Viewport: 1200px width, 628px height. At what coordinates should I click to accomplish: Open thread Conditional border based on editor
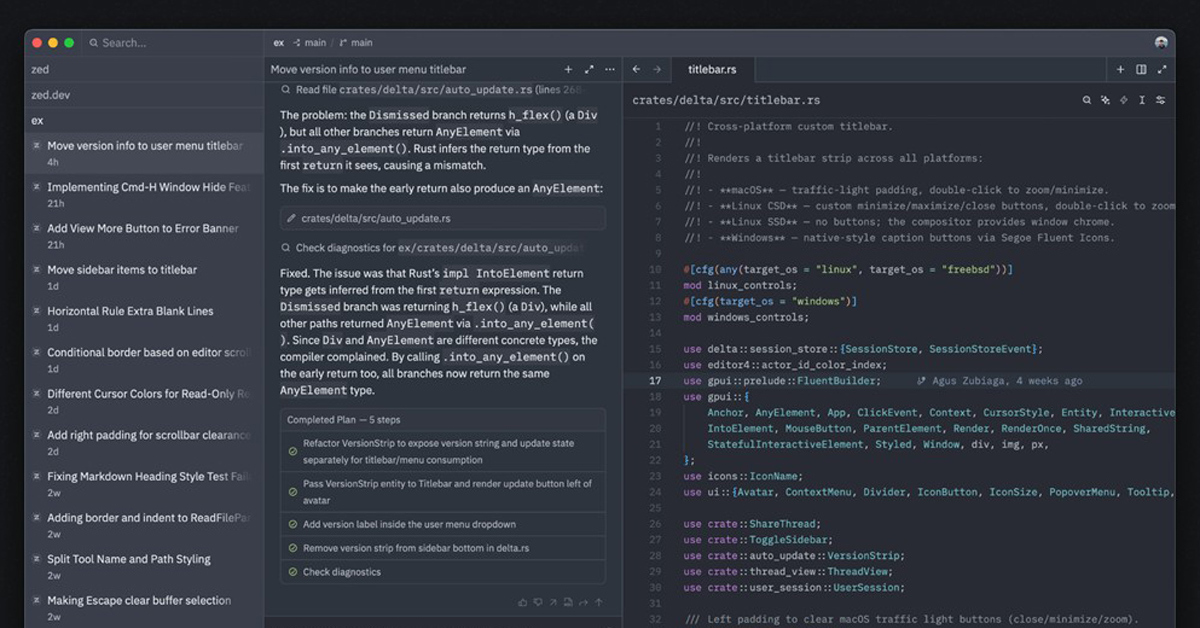click(x=144, y=360)
